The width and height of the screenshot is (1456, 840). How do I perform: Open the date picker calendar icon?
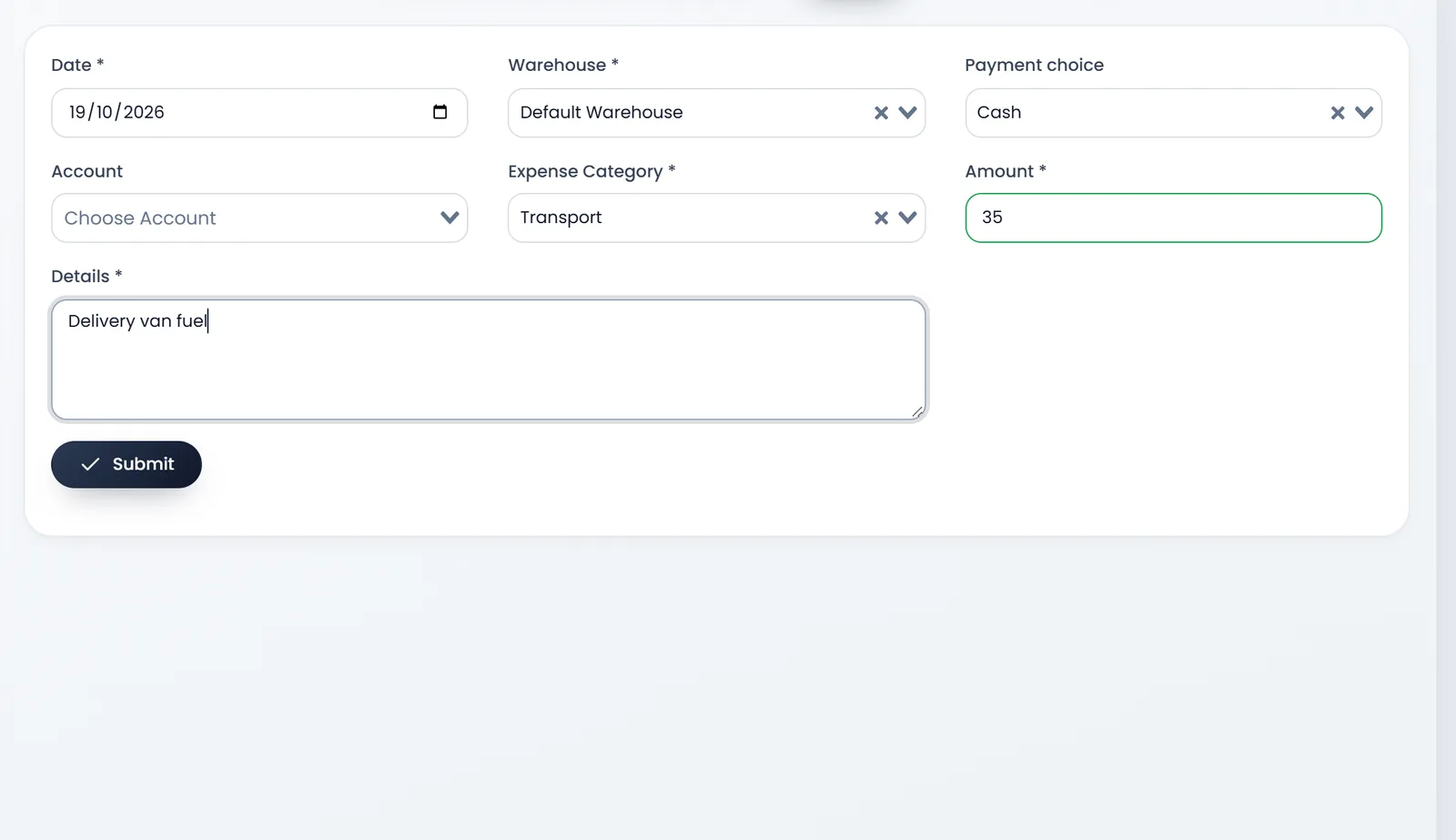pos(440,112)
